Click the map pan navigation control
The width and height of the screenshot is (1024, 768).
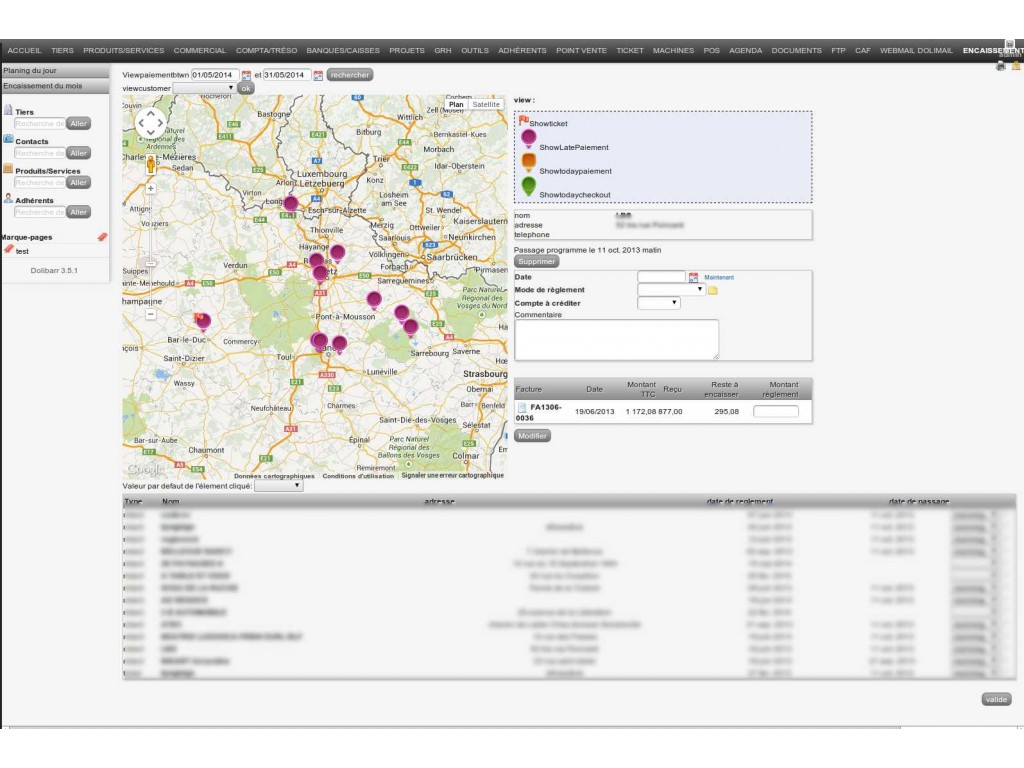(151, 124)
